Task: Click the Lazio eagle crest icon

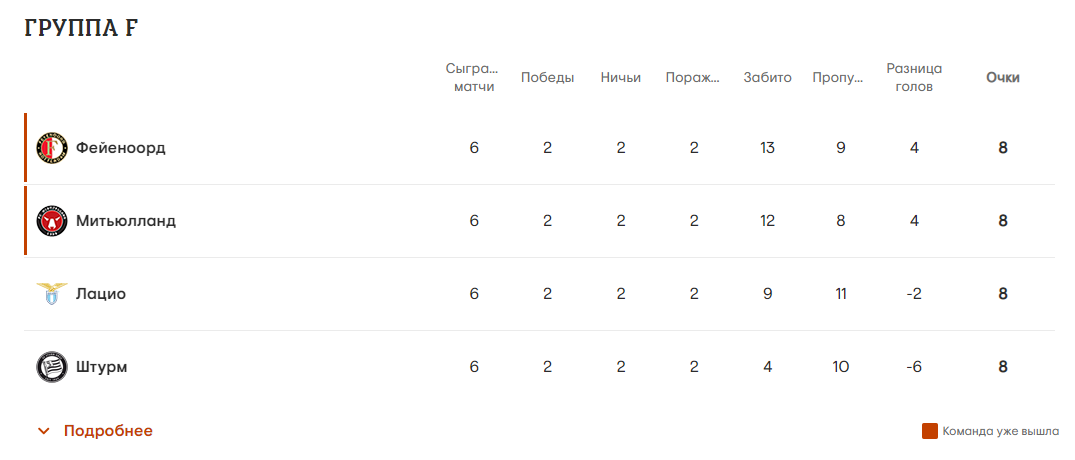Action: [x=51, y=294]
